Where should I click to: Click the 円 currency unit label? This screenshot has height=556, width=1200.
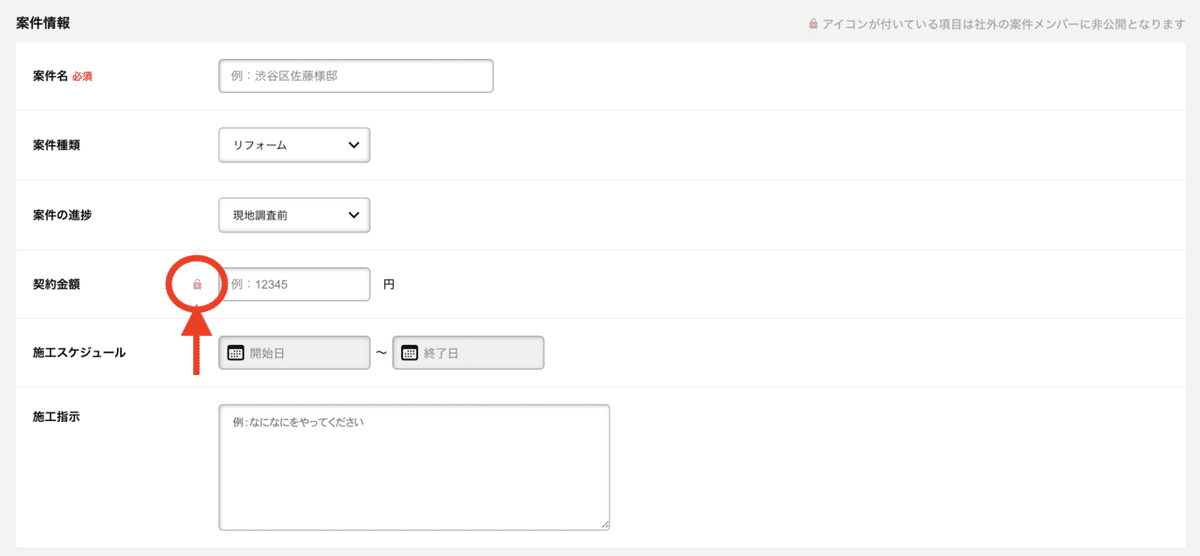pos(389,285)
